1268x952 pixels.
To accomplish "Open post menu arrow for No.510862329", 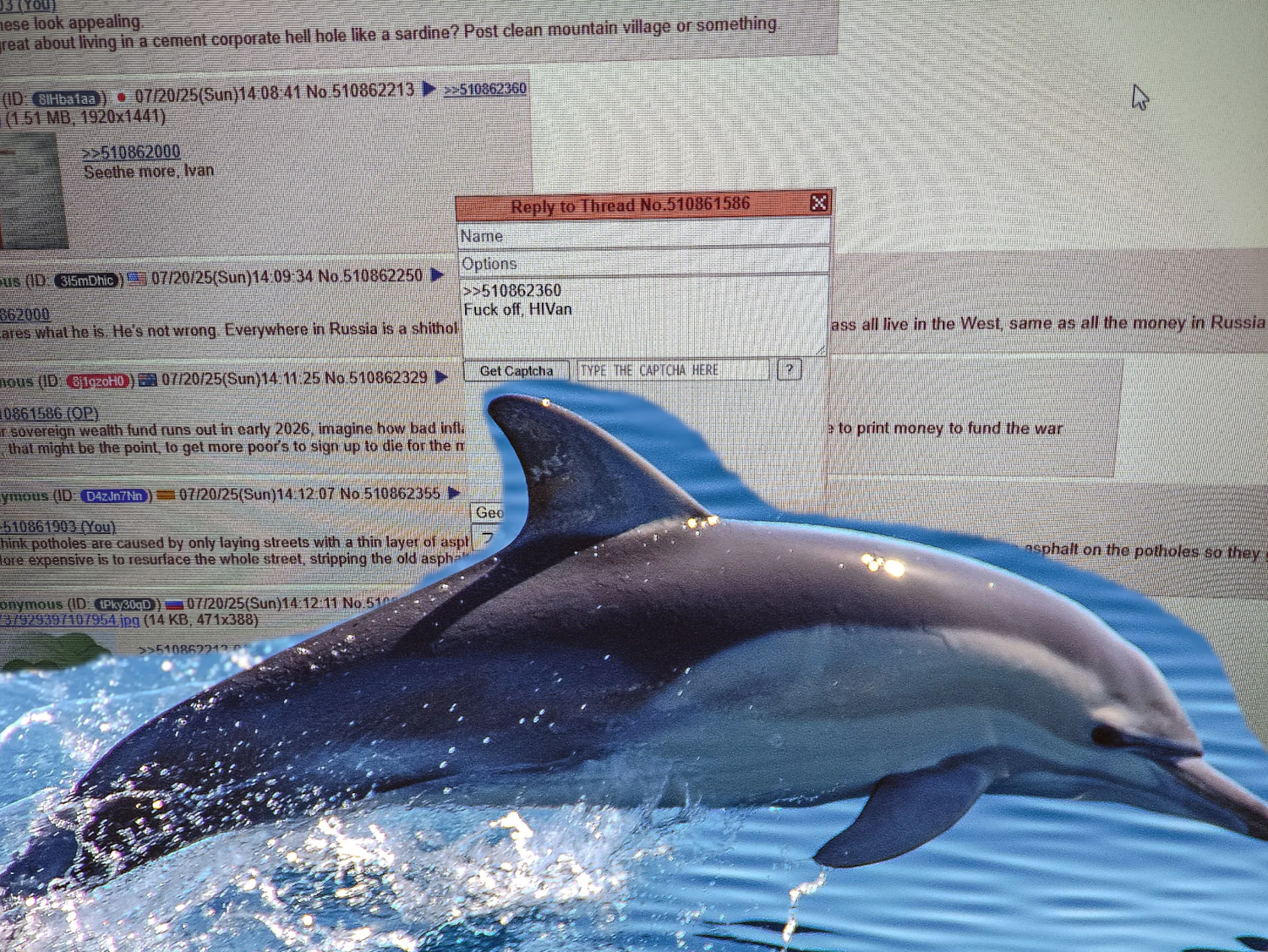I will (441, 377).
